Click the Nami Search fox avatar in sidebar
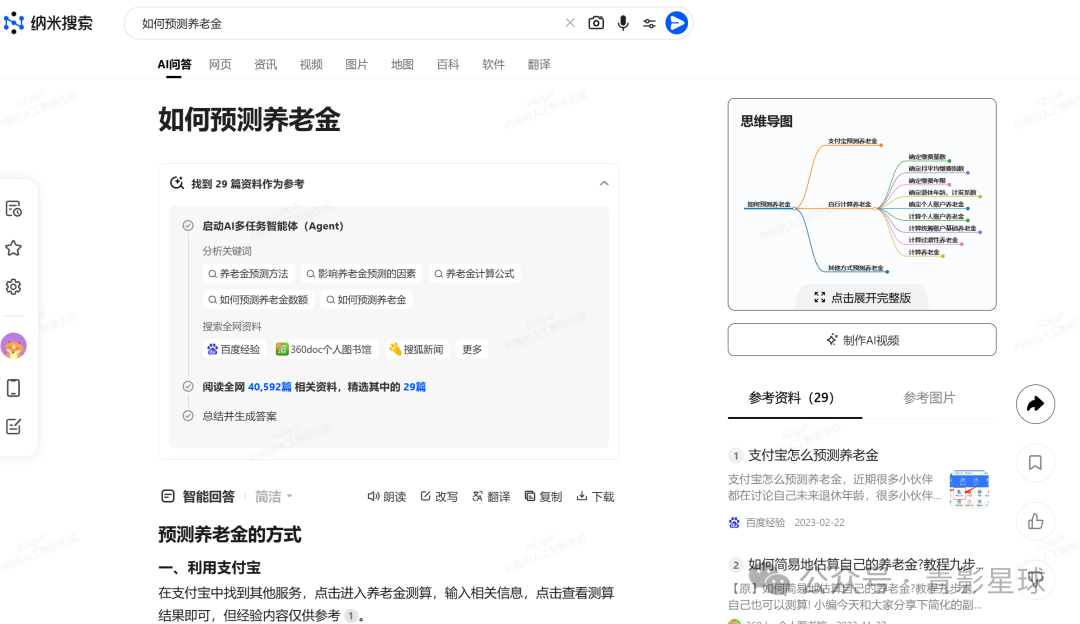This screenshot has height=624, width=1080. tap(14, 347)
